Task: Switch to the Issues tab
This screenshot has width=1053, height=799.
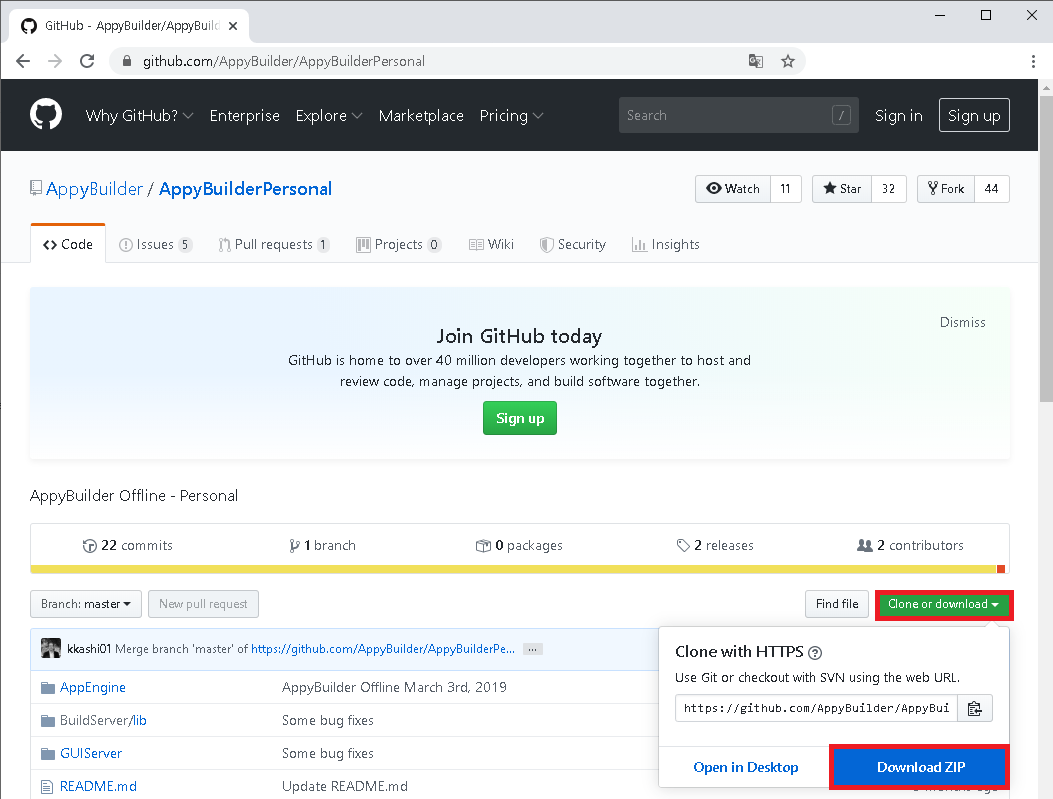Action: coord(156,244)
